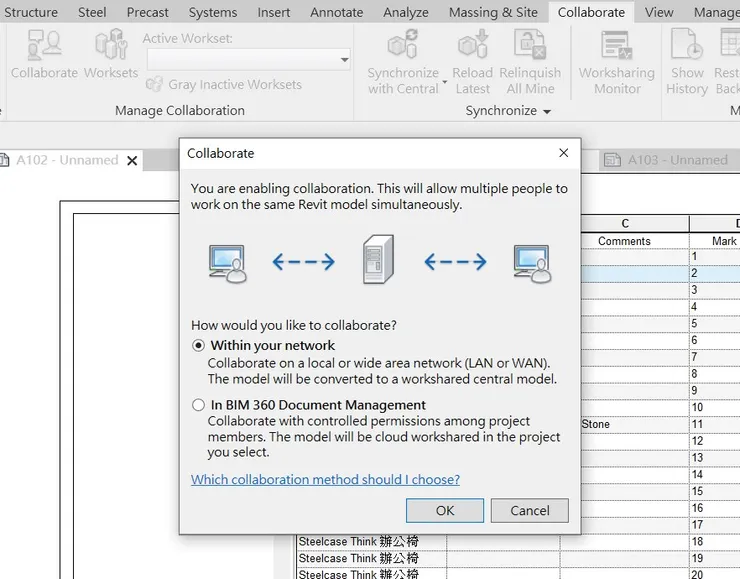Open the Annotate ribbon tab
The width and height of the screenshot is (740, 579).
336,12
